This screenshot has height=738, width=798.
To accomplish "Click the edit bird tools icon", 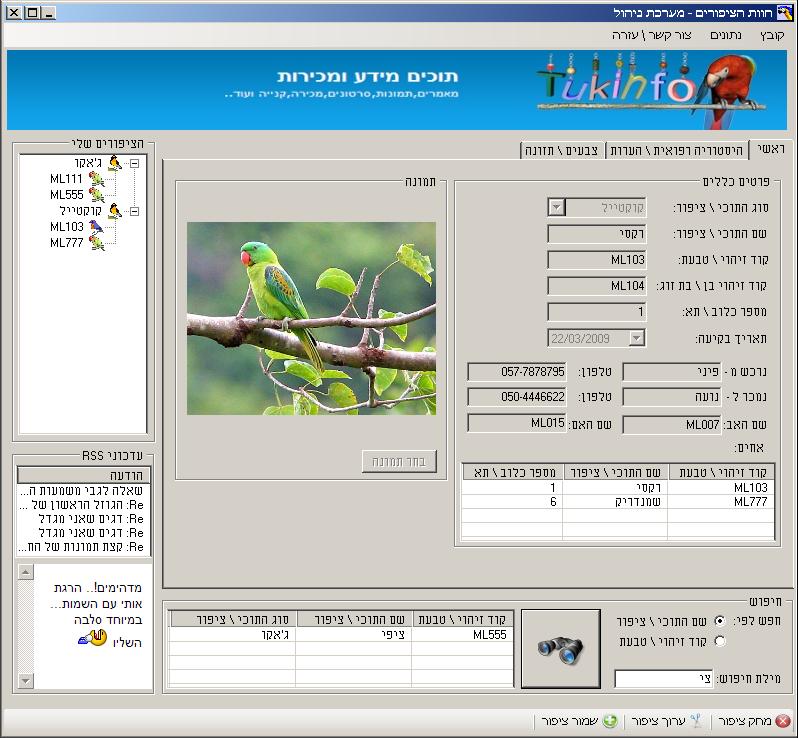I will (697, 721).
